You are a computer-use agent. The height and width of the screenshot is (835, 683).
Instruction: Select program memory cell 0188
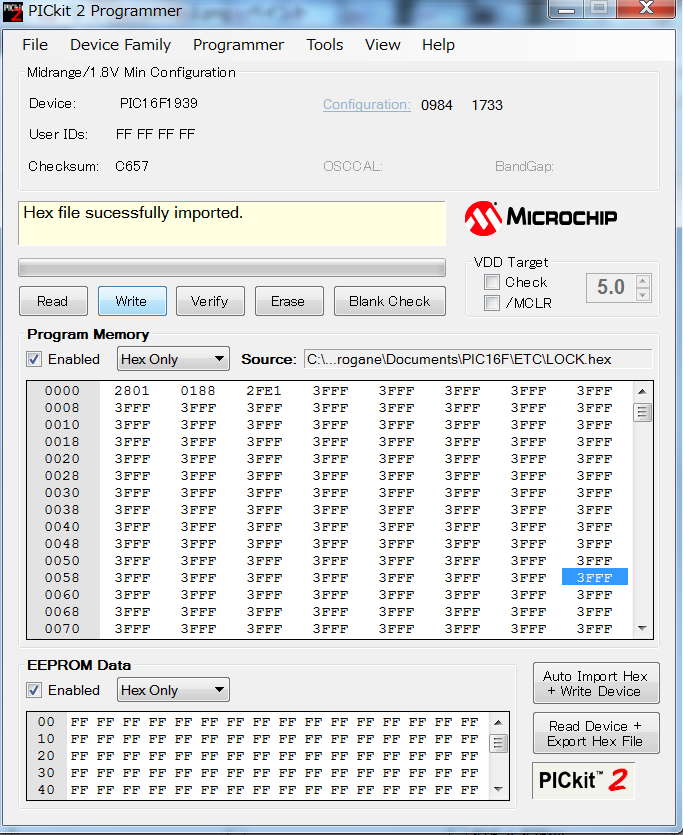pyautogui.click(x=198, y=391)
